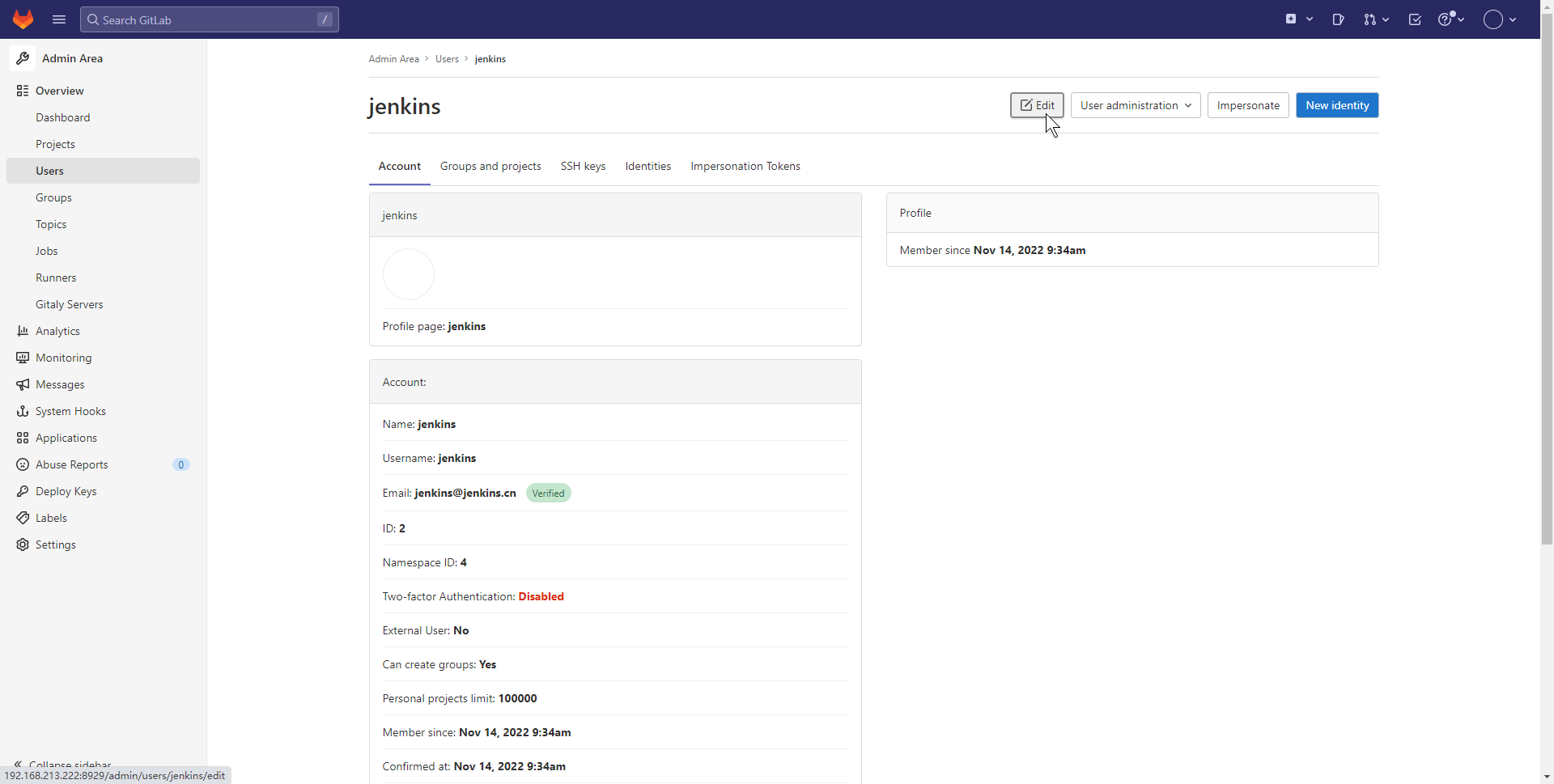The width and height of the screenshot is (1554, 784).
Task: Click the Edit user button
Action: (x=1036, y=105)
